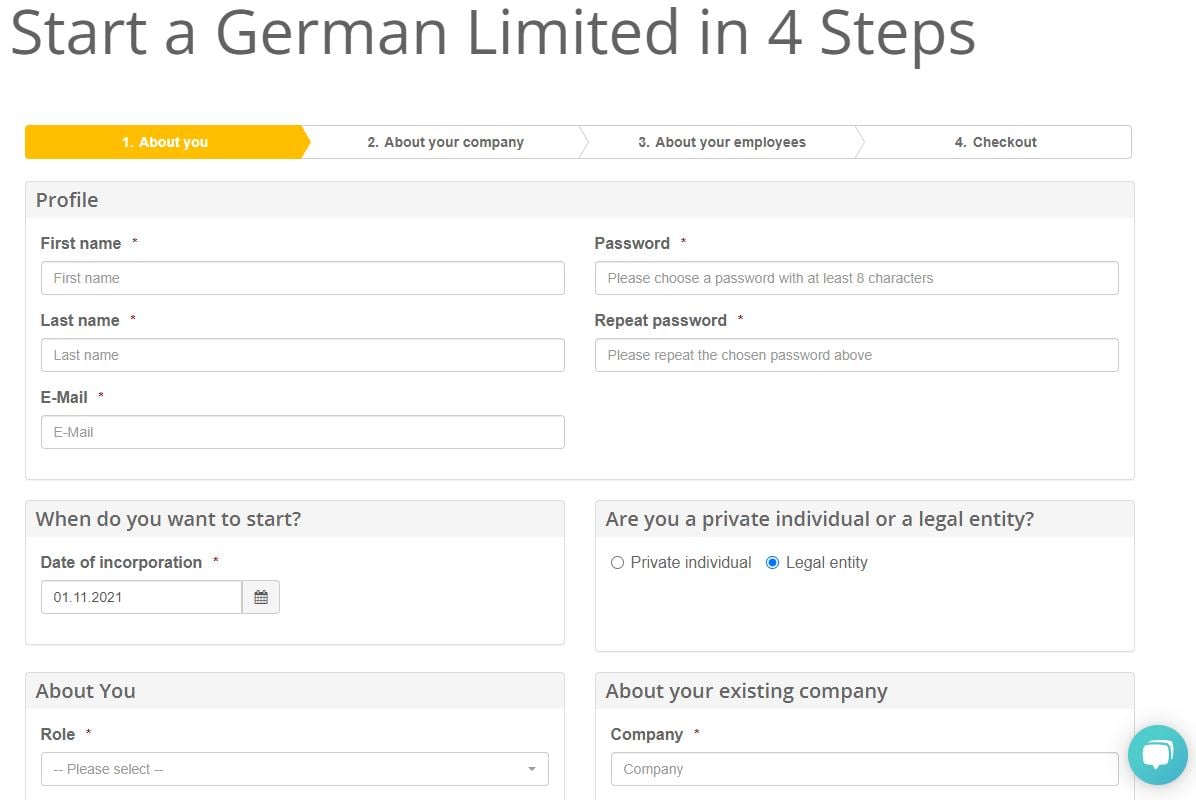The image size is (1196, 800).
Task: Click the 'About You' section heading
Action: pyautogui.click(x=85, y=691)
